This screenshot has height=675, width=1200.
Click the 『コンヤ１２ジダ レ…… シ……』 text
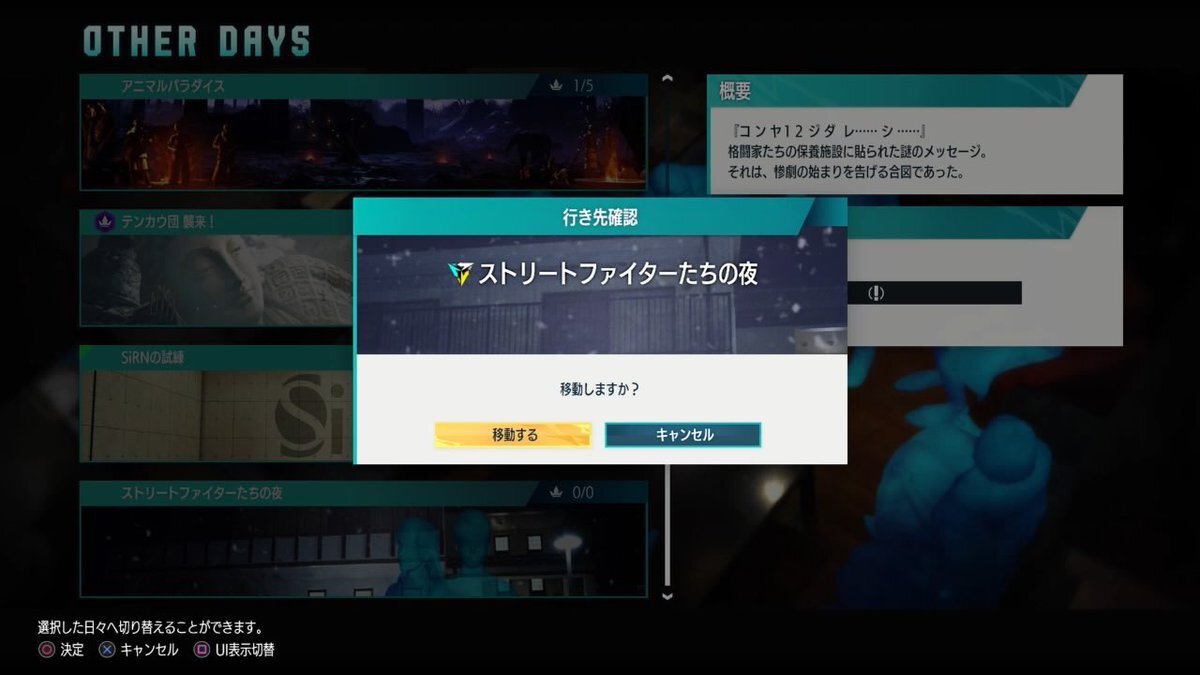coord(830,132)
